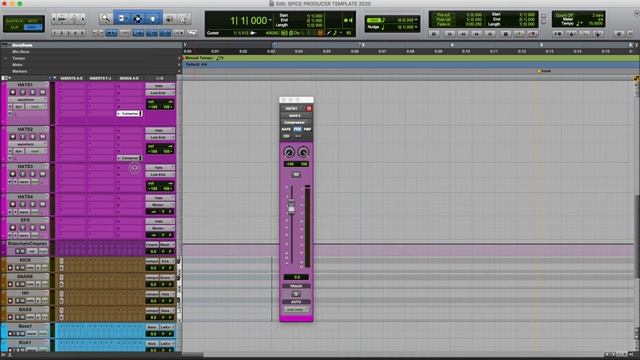Solo the HATS1 track

click(x=33, y=92)
